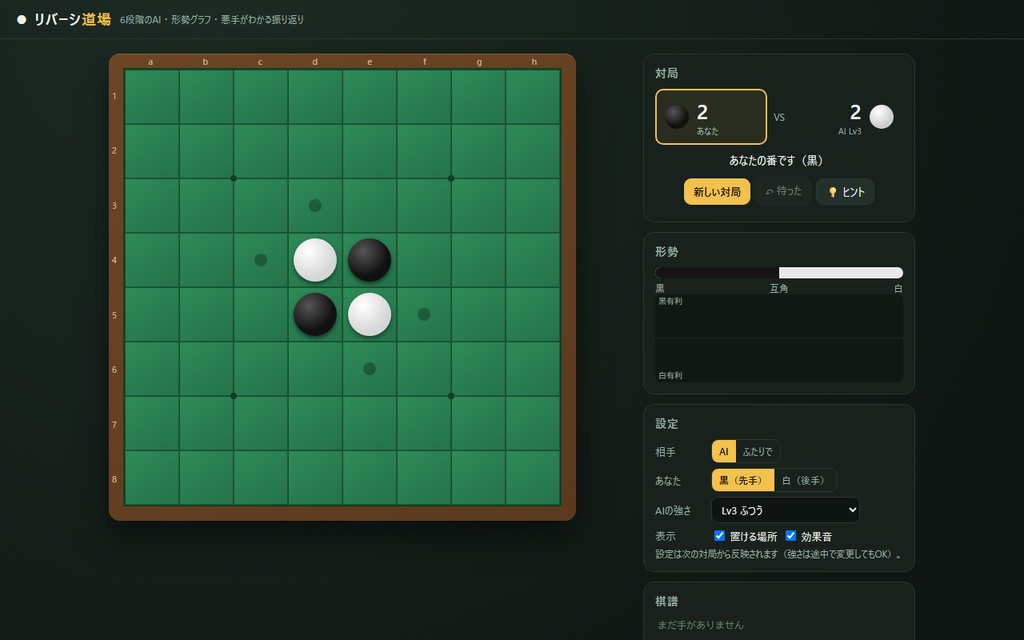Image resolution: width=1024 pixels, height=640 pixels.
Task: Switch opponent to ふたりで mode
Action: point(758,451)
